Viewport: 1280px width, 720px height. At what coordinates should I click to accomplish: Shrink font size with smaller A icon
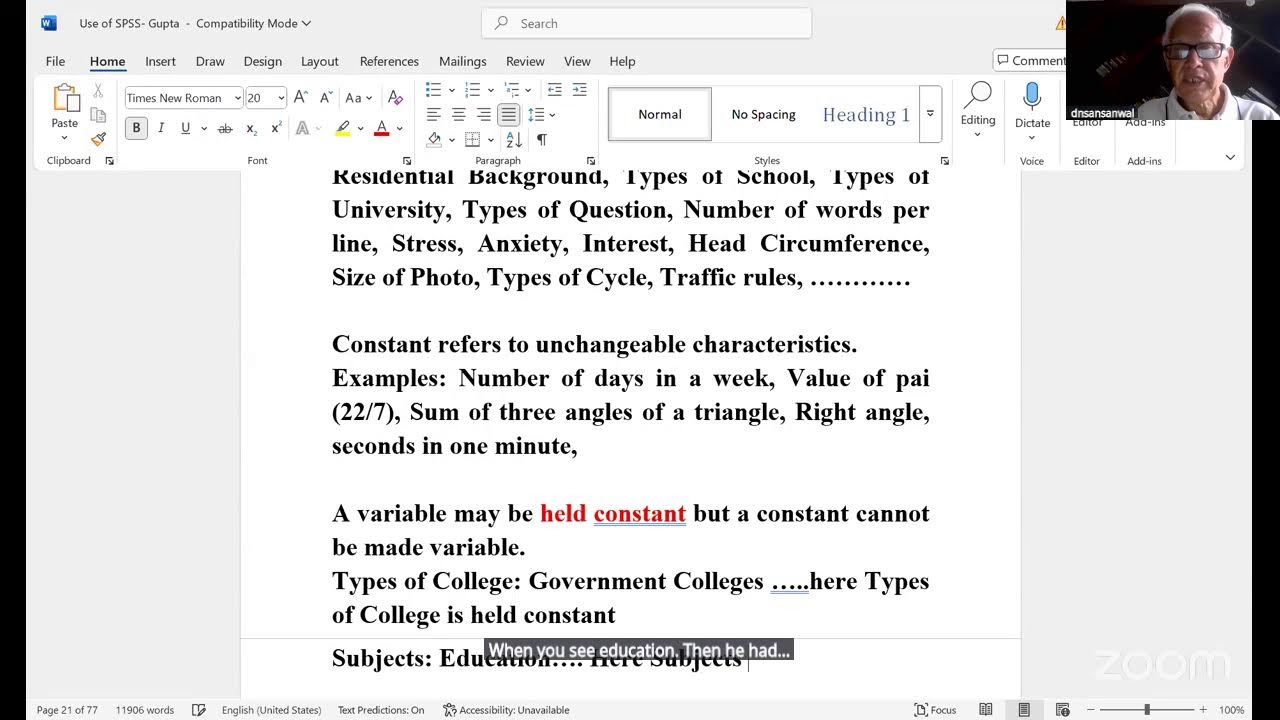(326, 98)
